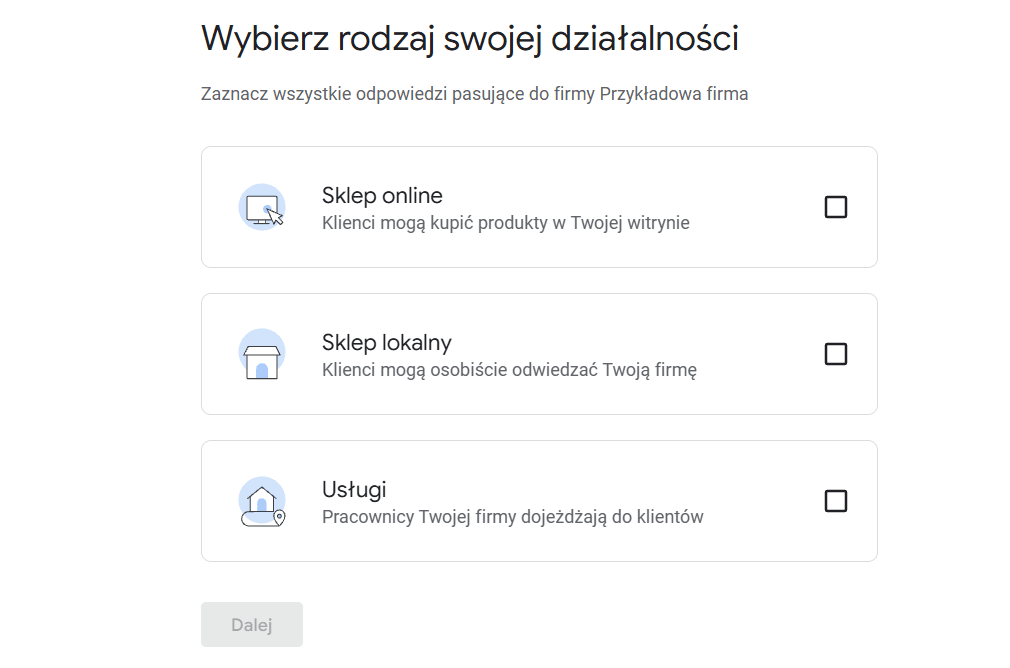The width and height of the screenshot is (1010, 668).
Task: Click the Dalej button
Action: coord(252,624)
